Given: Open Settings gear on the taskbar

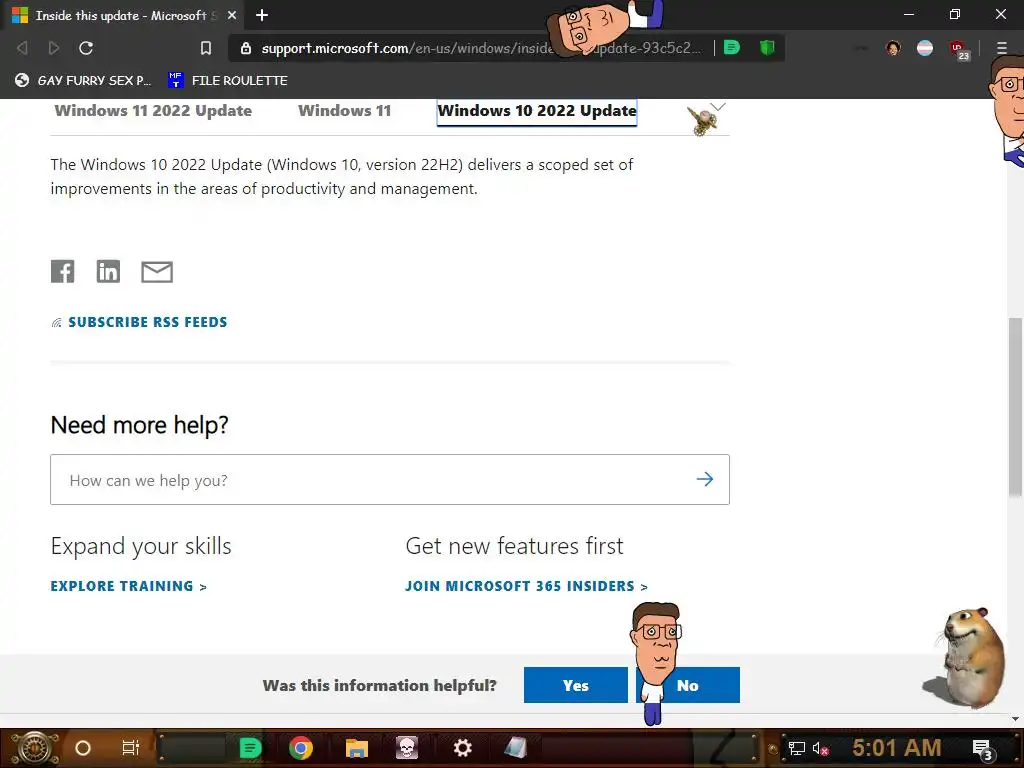Looking at the screenshot, I should click(x=462, y=748).
